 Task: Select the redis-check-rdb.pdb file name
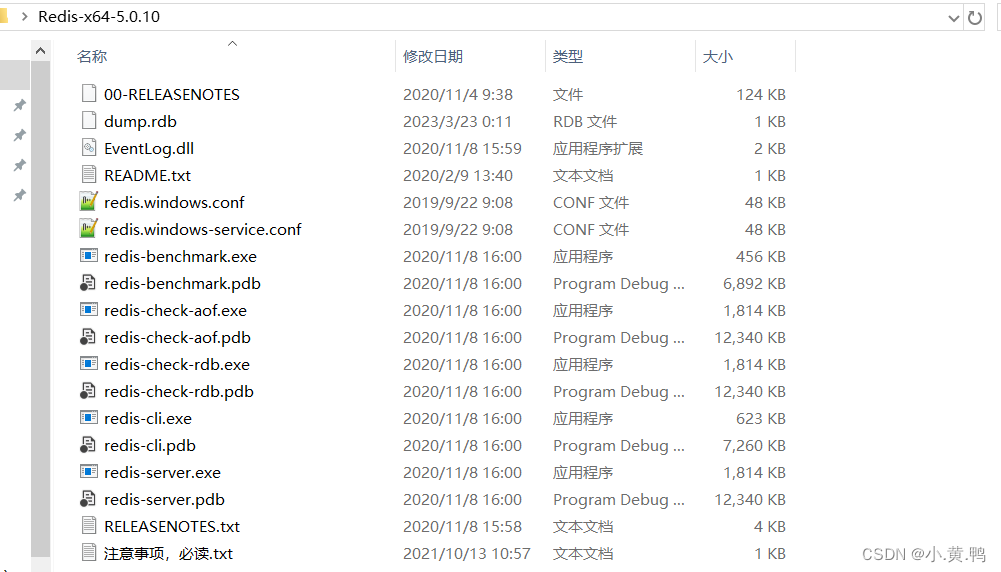click(179, 391)
